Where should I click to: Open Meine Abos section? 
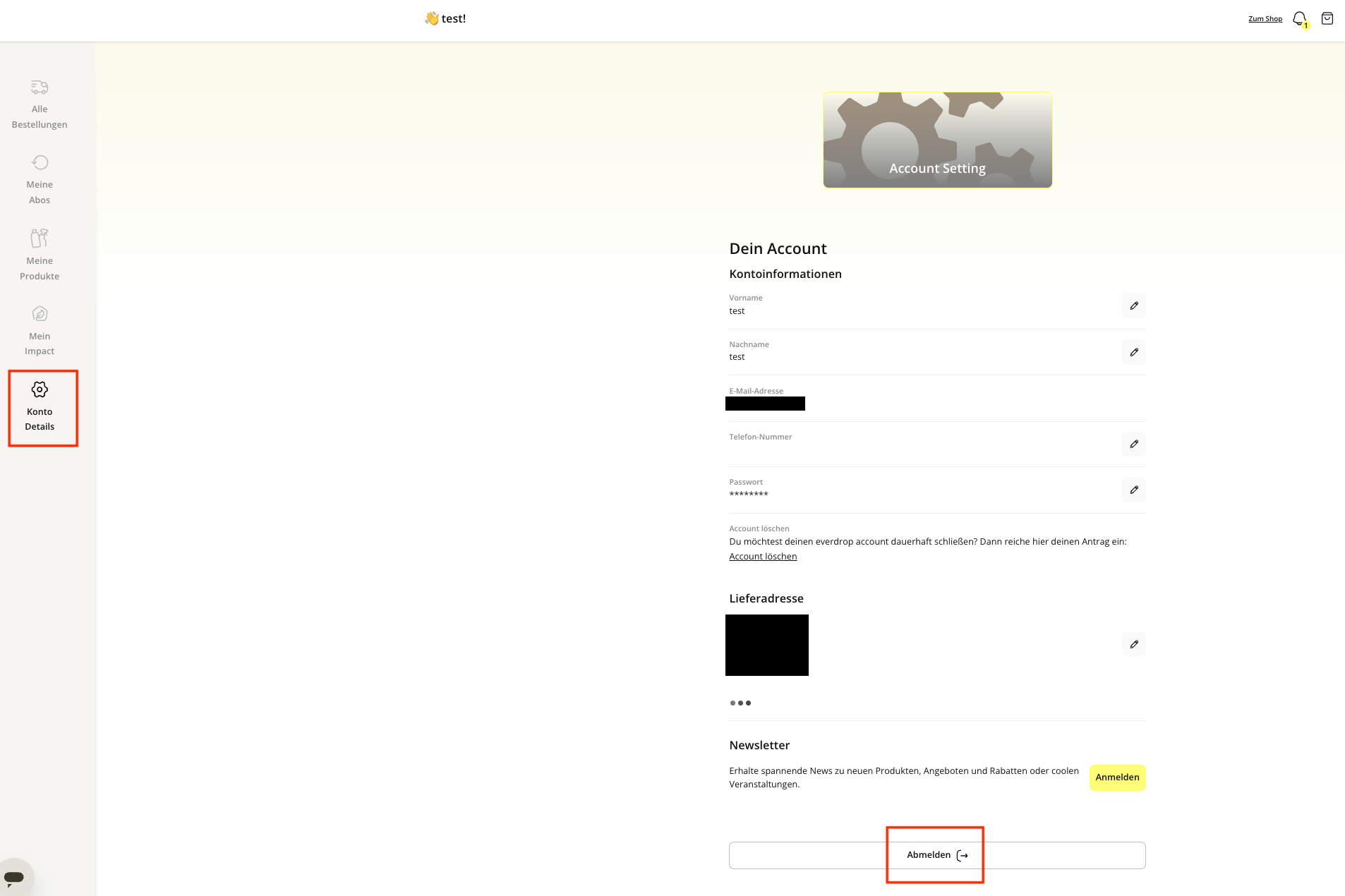pos(40,180)
